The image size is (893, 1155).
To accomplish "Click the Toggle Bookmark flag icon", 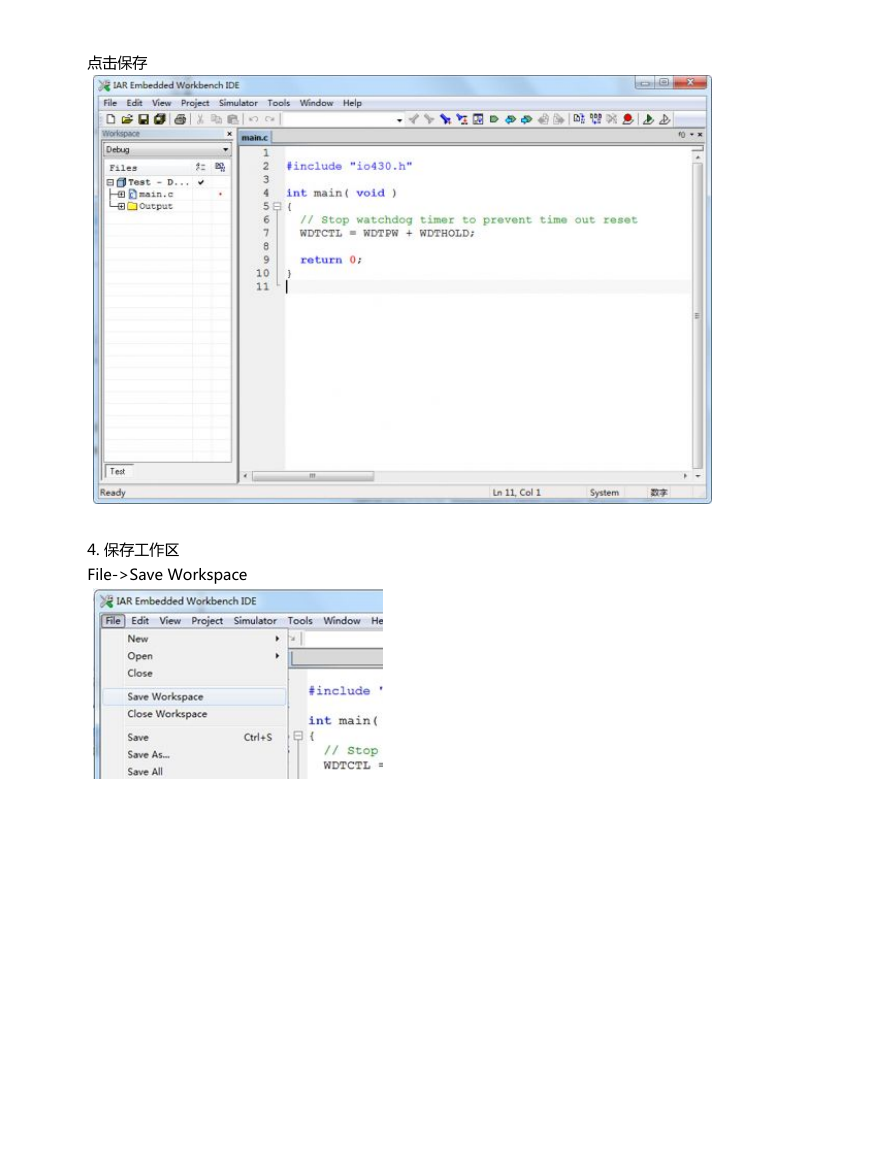I will [x=494, y=119].
